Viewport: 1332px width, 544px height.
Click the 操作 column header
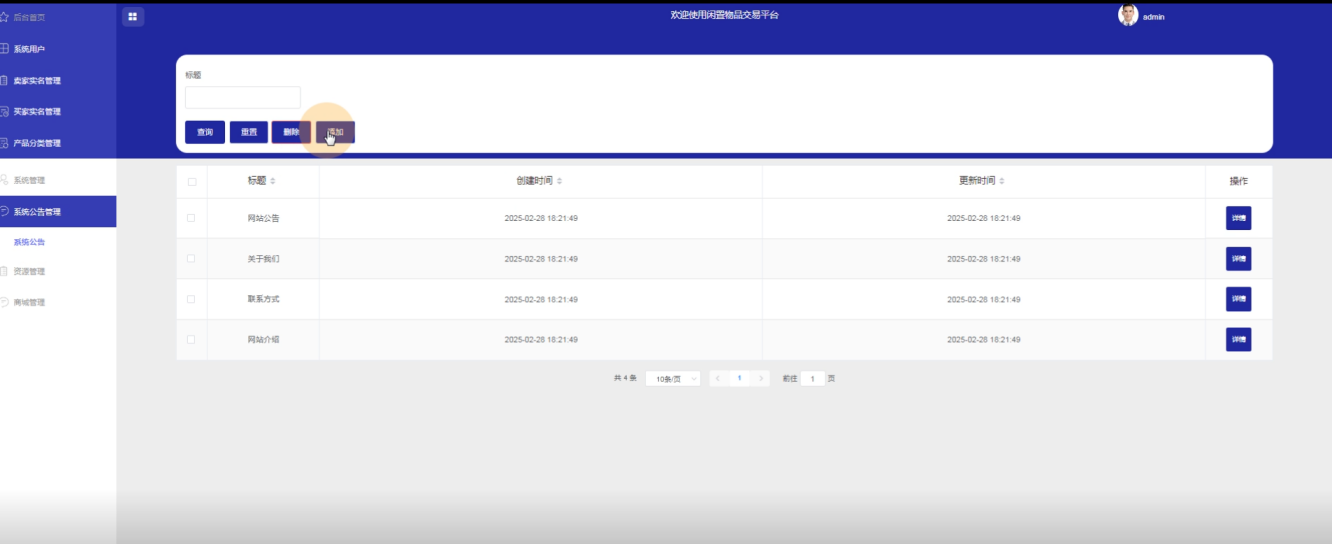point(1238,181)
